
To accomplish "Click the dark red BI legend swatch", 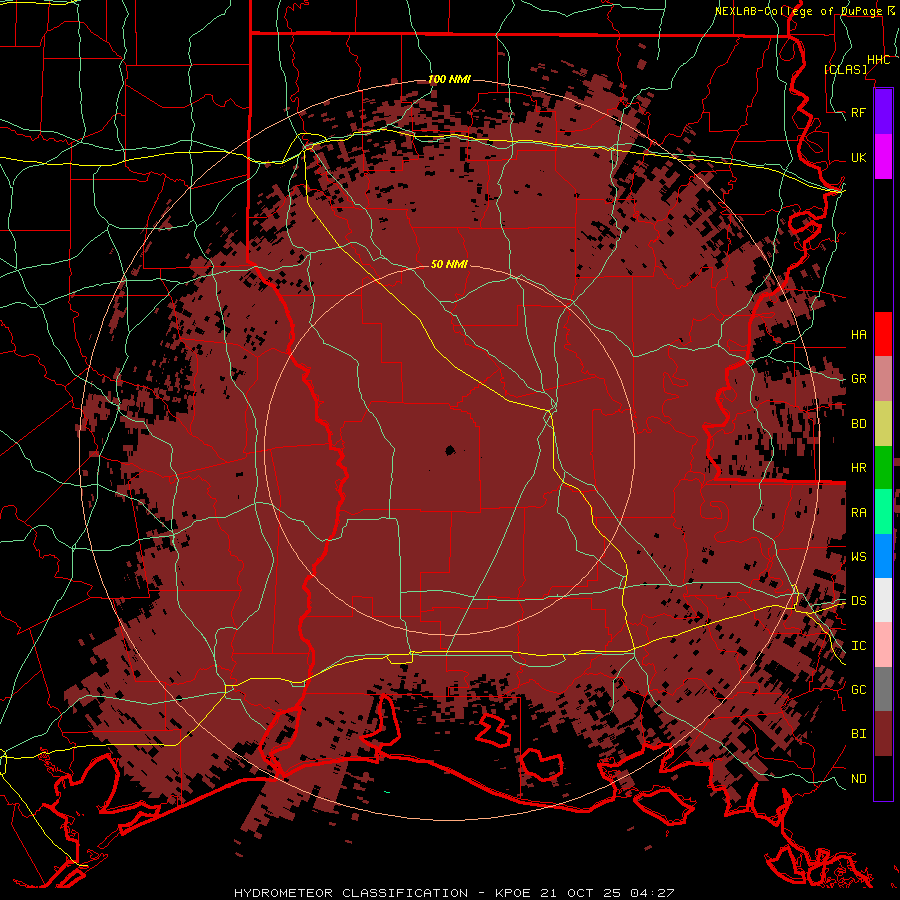I will pyautogui.click(x=883, y=734).
